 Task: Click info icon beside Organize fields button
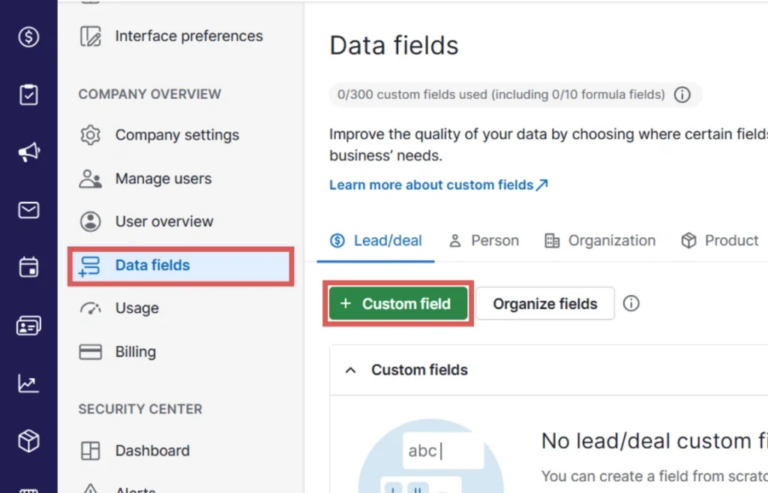point(631,303)
